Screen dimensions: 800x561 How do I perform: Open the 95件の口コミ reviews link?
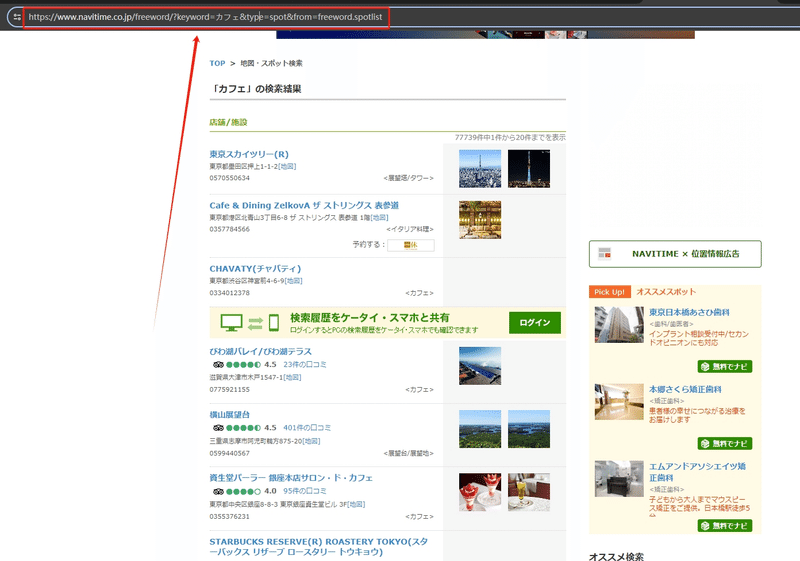tap(305, 491)
